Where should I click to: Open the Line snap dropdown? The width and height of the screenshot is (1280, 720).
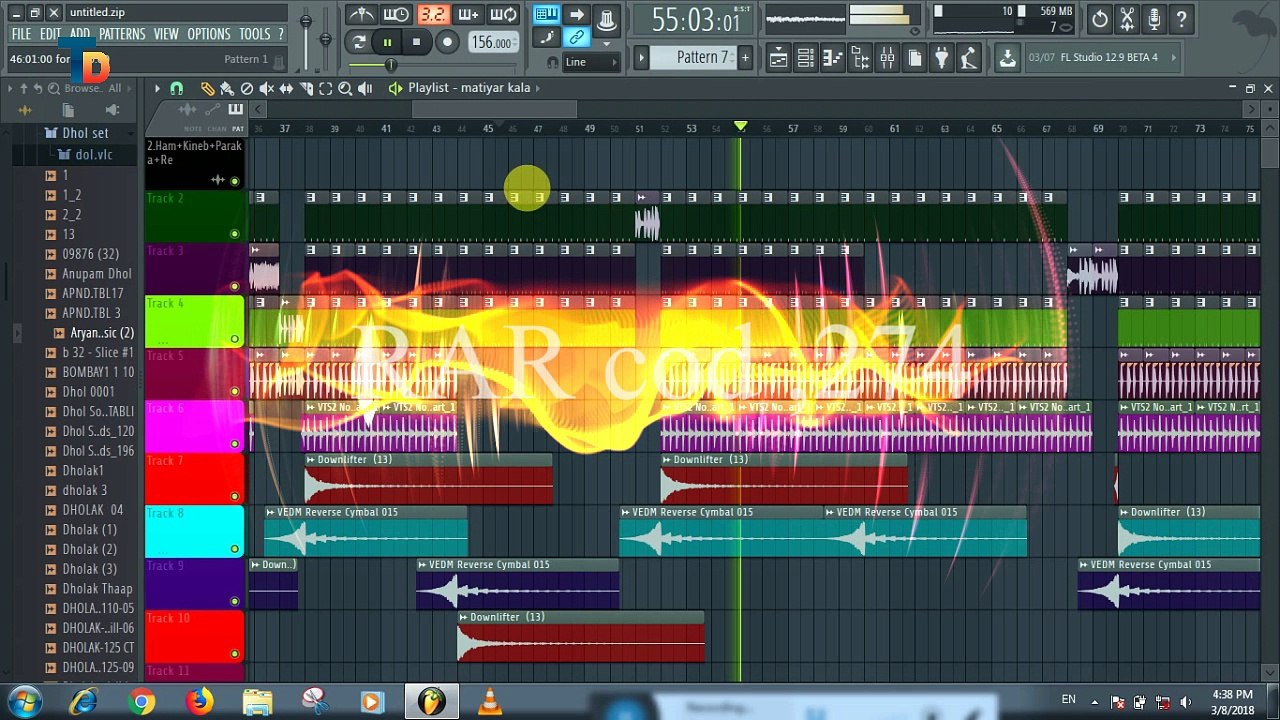point(590,62)
